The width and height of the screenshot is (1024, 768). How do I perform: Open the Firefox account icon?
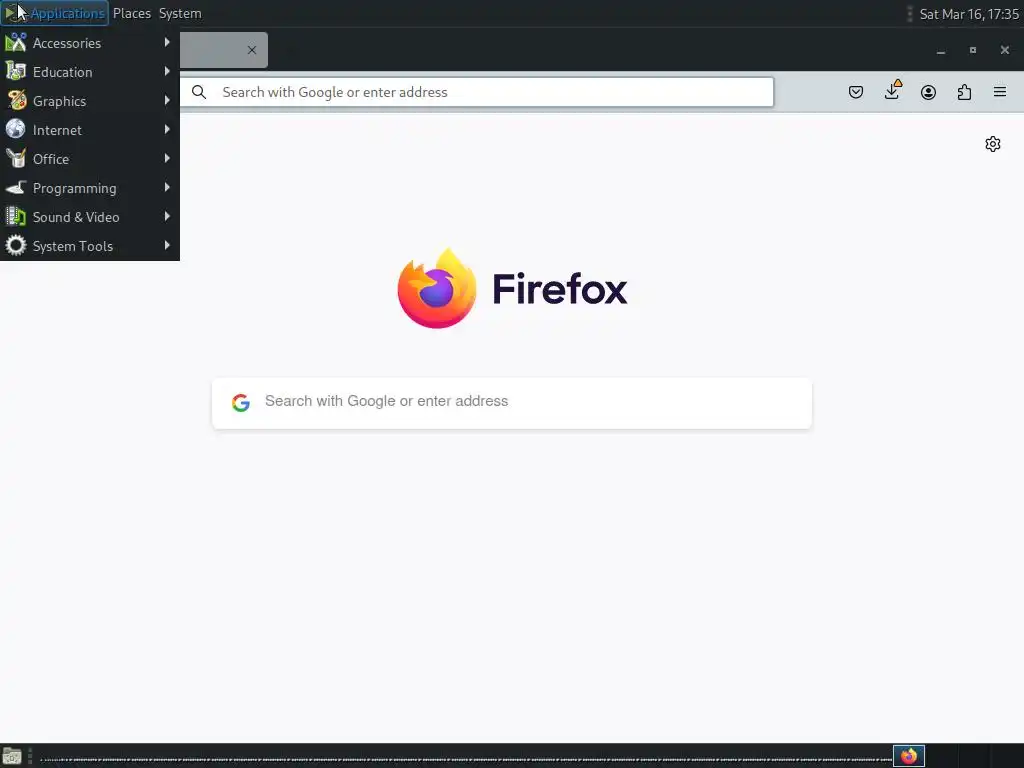click(x=928, y=92)
